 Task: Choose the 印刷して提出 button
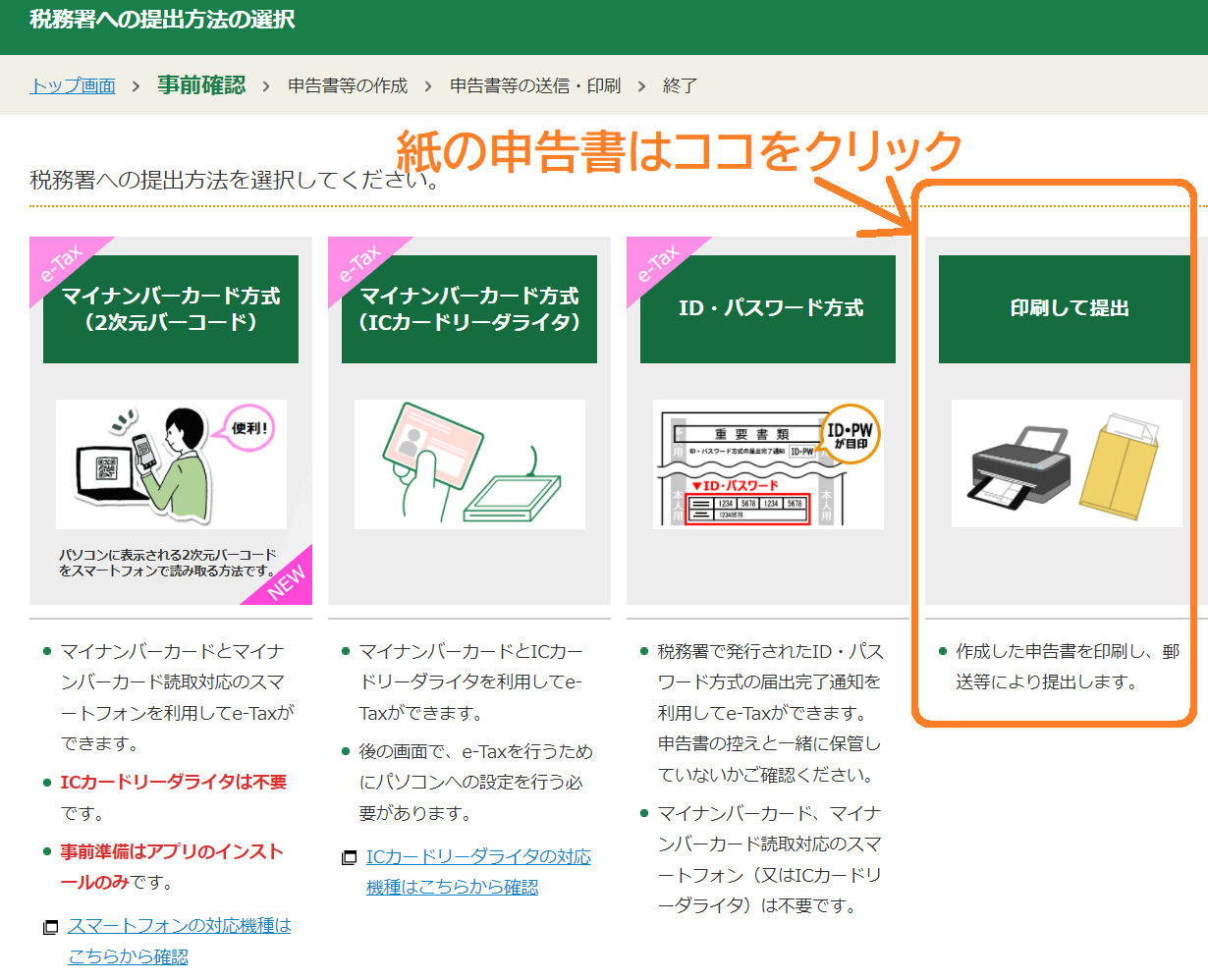[1069, 309]
